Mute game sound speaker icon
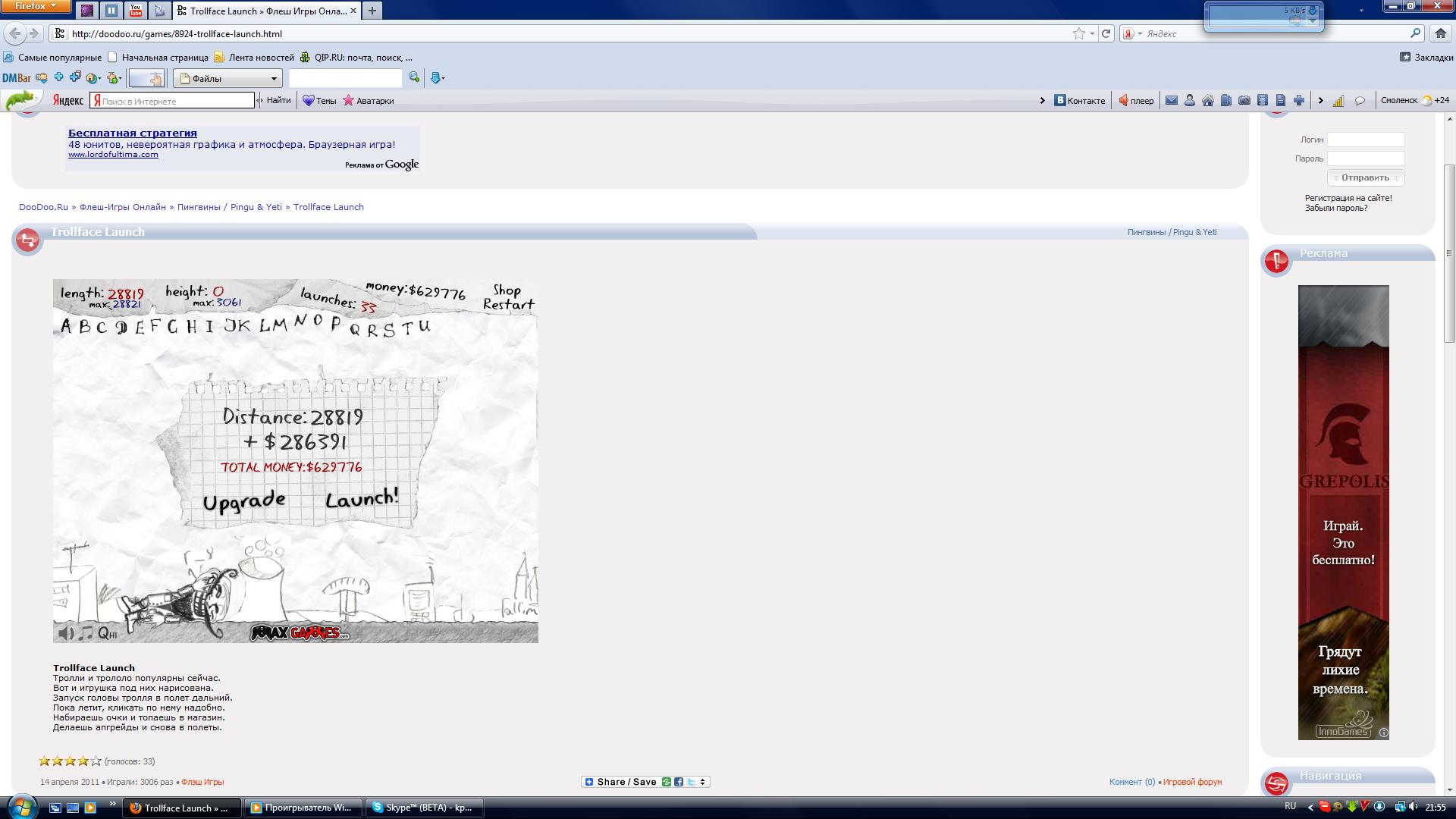The height and width of the screenshot is (819, 1456). point(66,633)
